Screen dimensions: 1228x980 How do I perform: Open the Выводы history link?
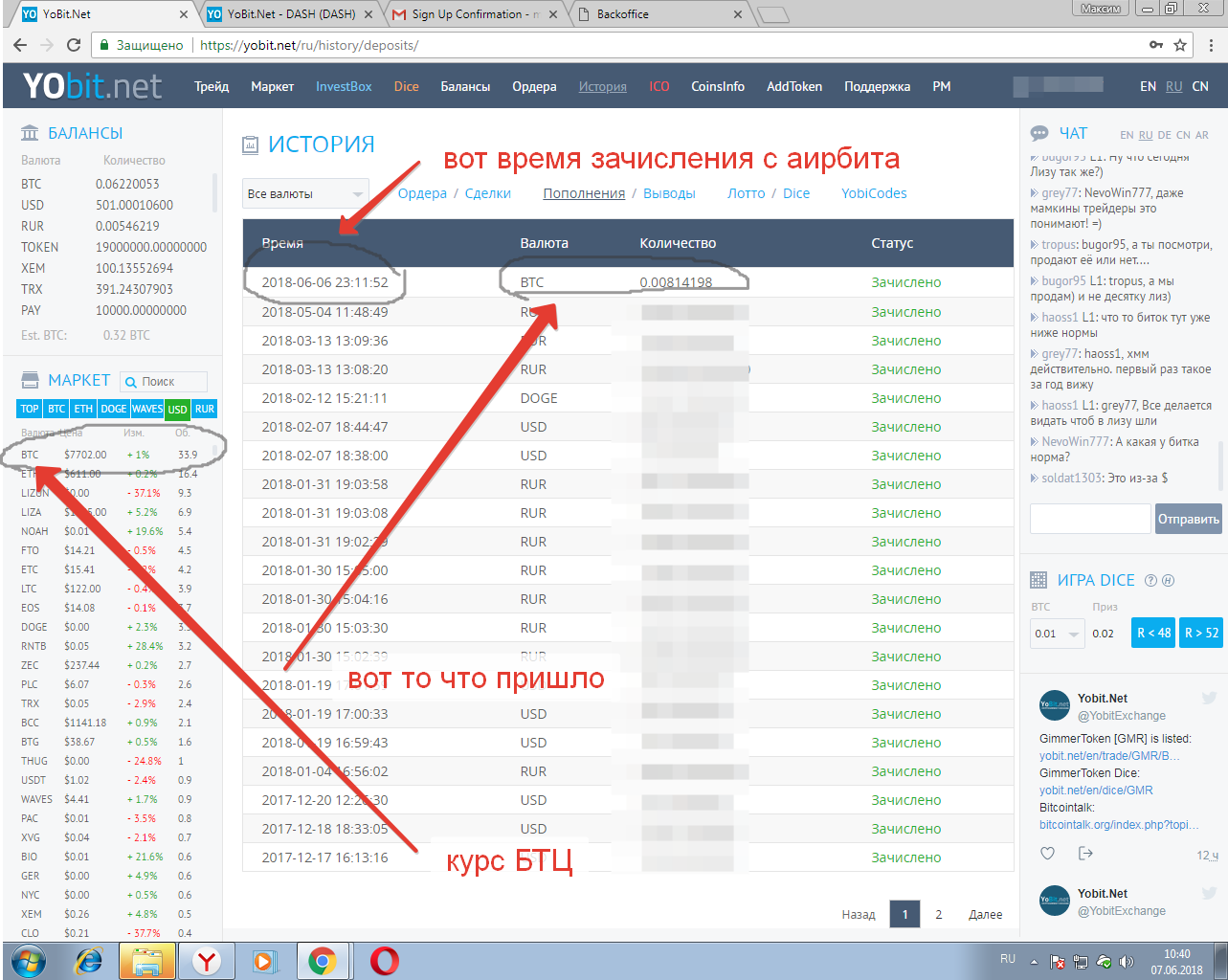(669, 193)
